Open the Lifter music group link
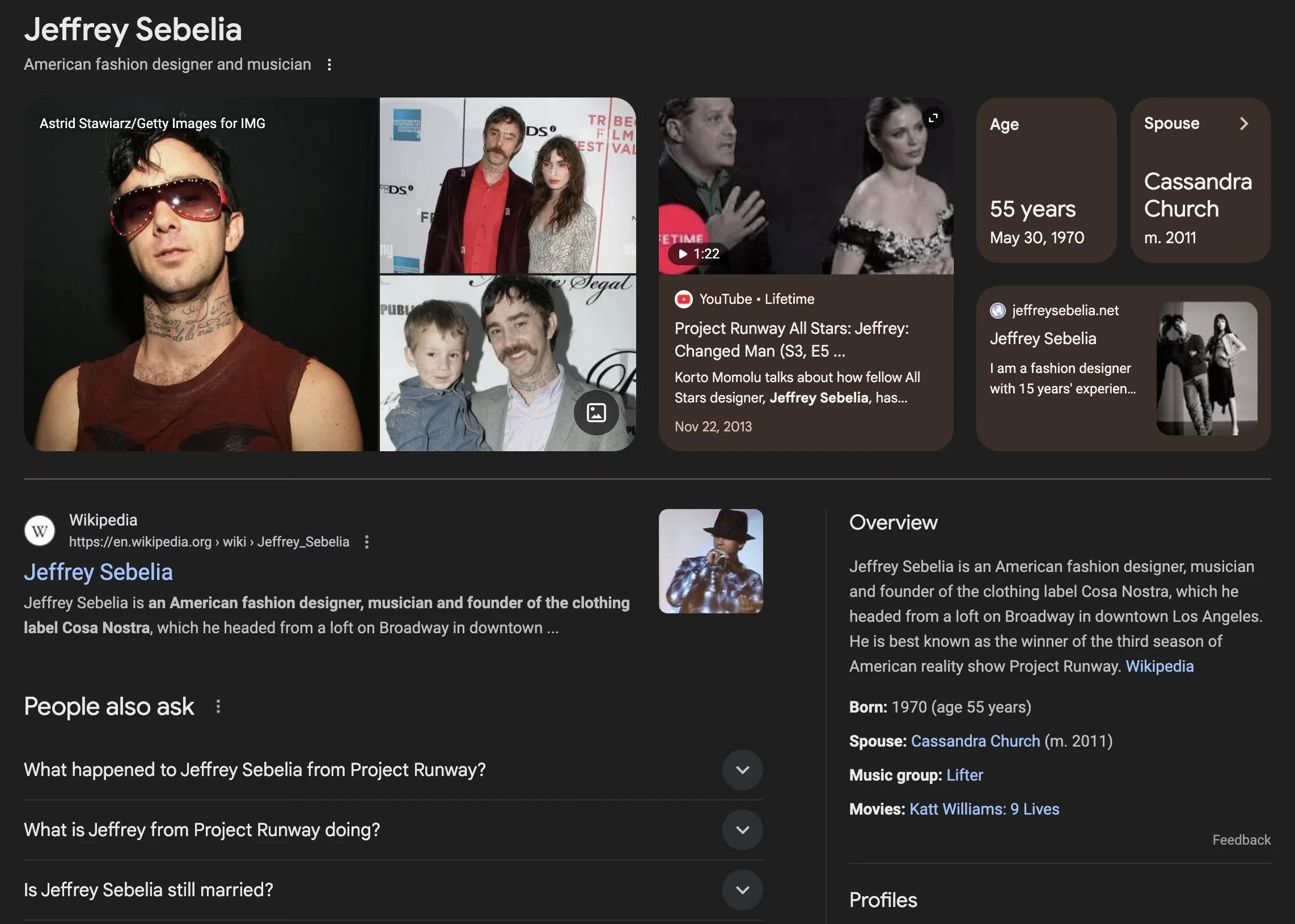Viewport: 1295px width, 924px height. pos(964,775)
